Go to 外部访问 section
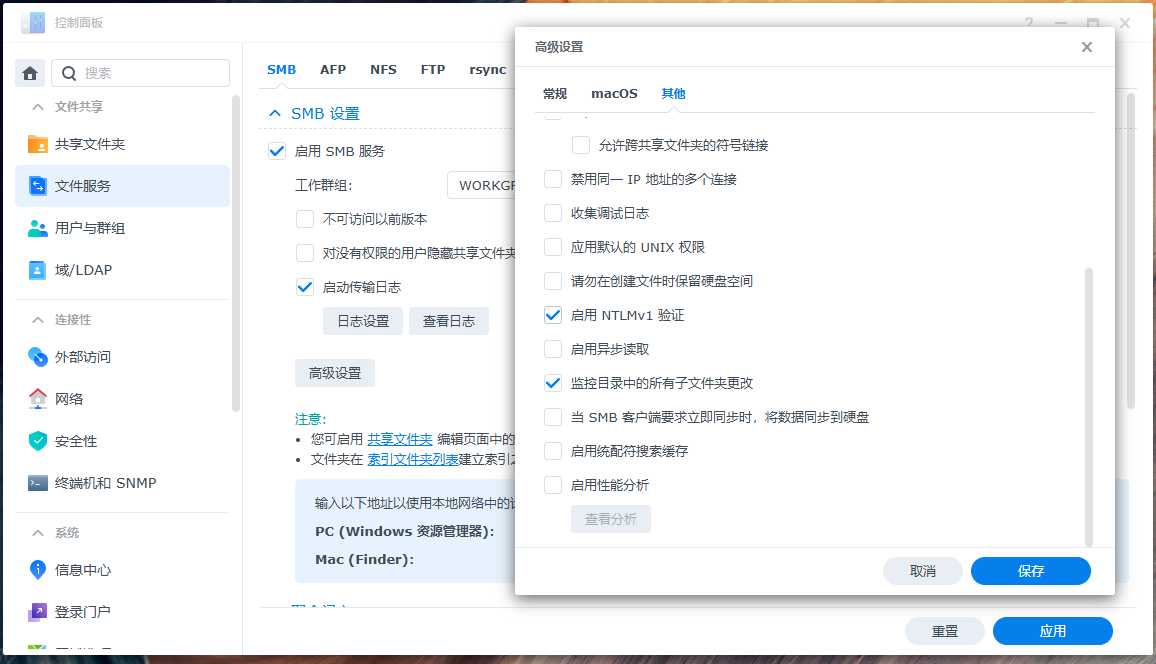 [82, 357]
